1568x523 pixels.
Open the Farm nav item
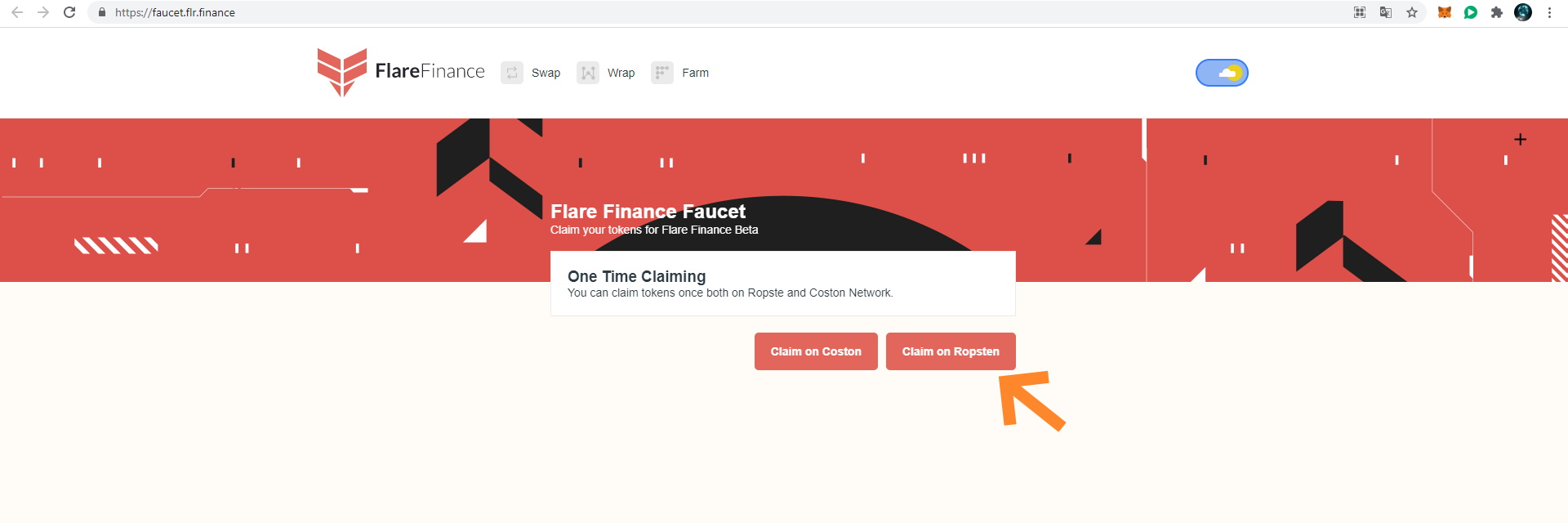(695, 73)
